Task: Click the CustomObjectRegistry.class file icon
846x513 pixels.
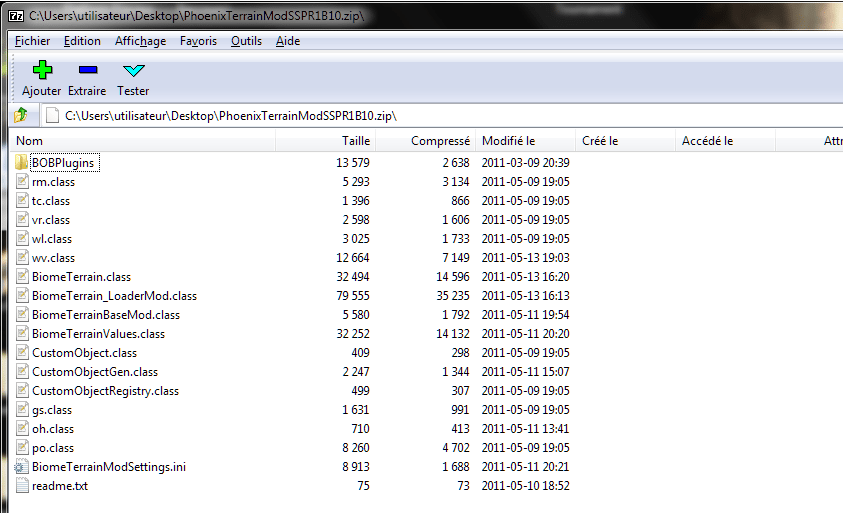Action: click(22, 391)
